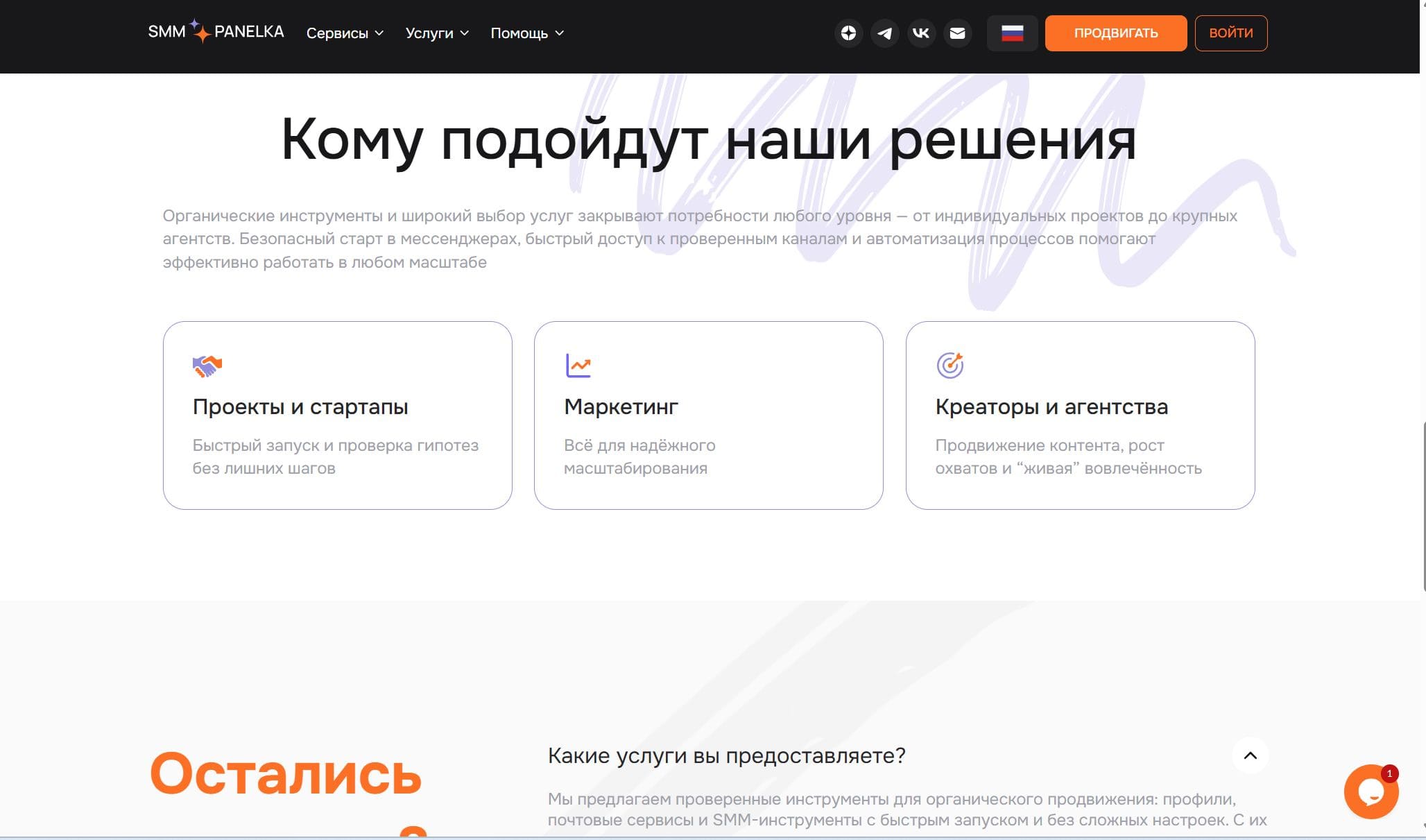Click the SMM Panelka logo
This screenshot has width=1426, height=840.
tap(216, 32)
